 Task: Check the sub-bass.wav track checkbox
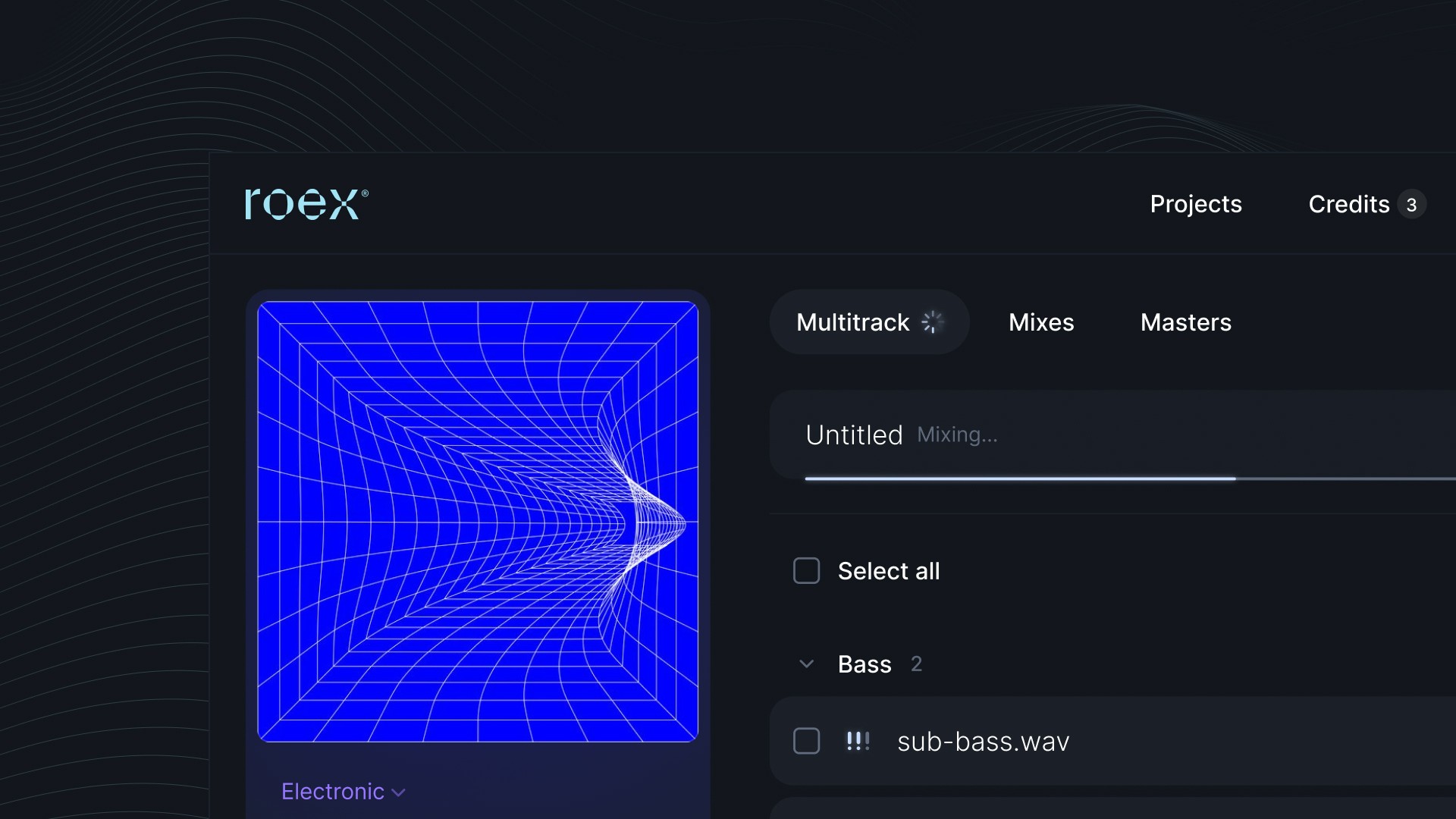tap(806, 741)
